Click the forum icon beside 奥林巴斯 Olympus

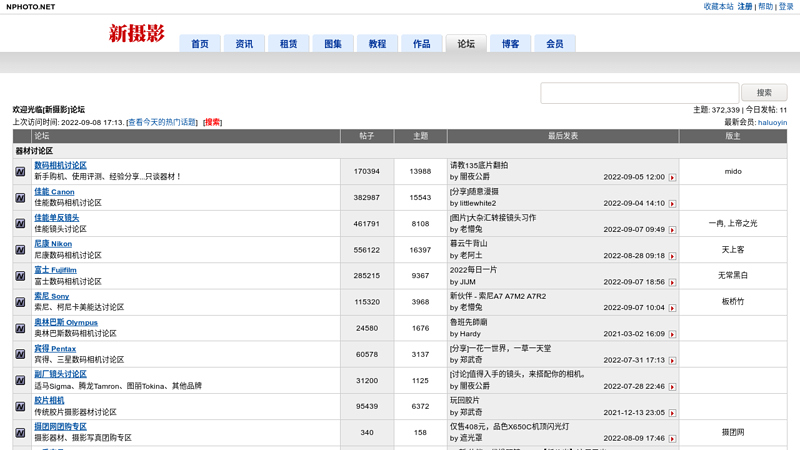pyautogui.click(x=20, y=328)
